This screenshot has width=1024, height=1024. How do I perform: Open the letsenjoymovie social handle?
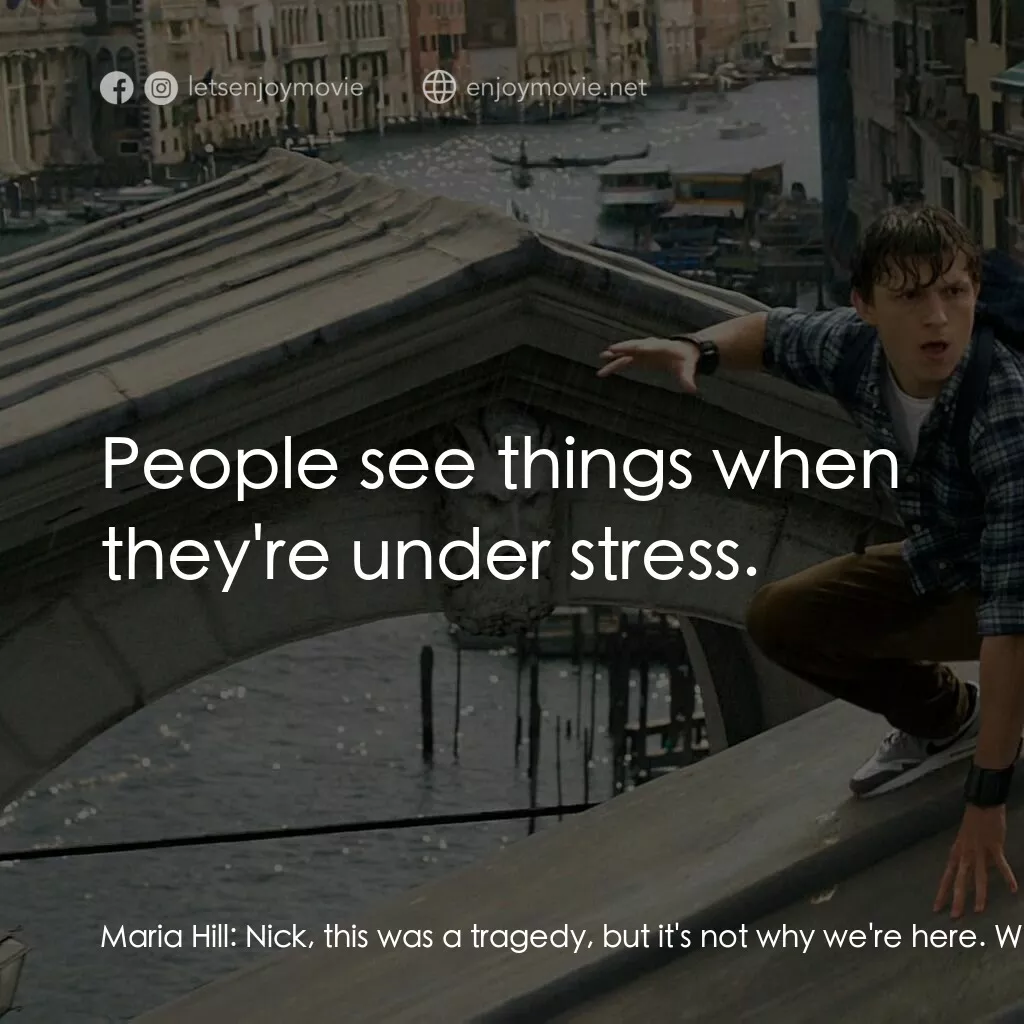275,89
